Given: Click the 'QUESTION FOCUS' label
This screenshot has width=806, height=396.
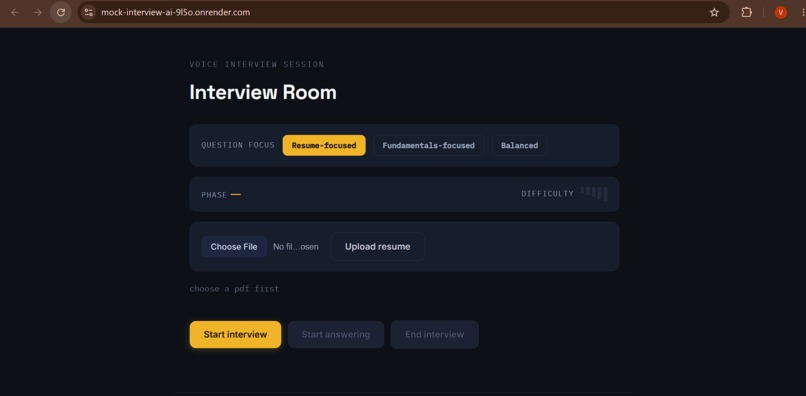Looking at the screenshot, I should [x=238, y=145].
